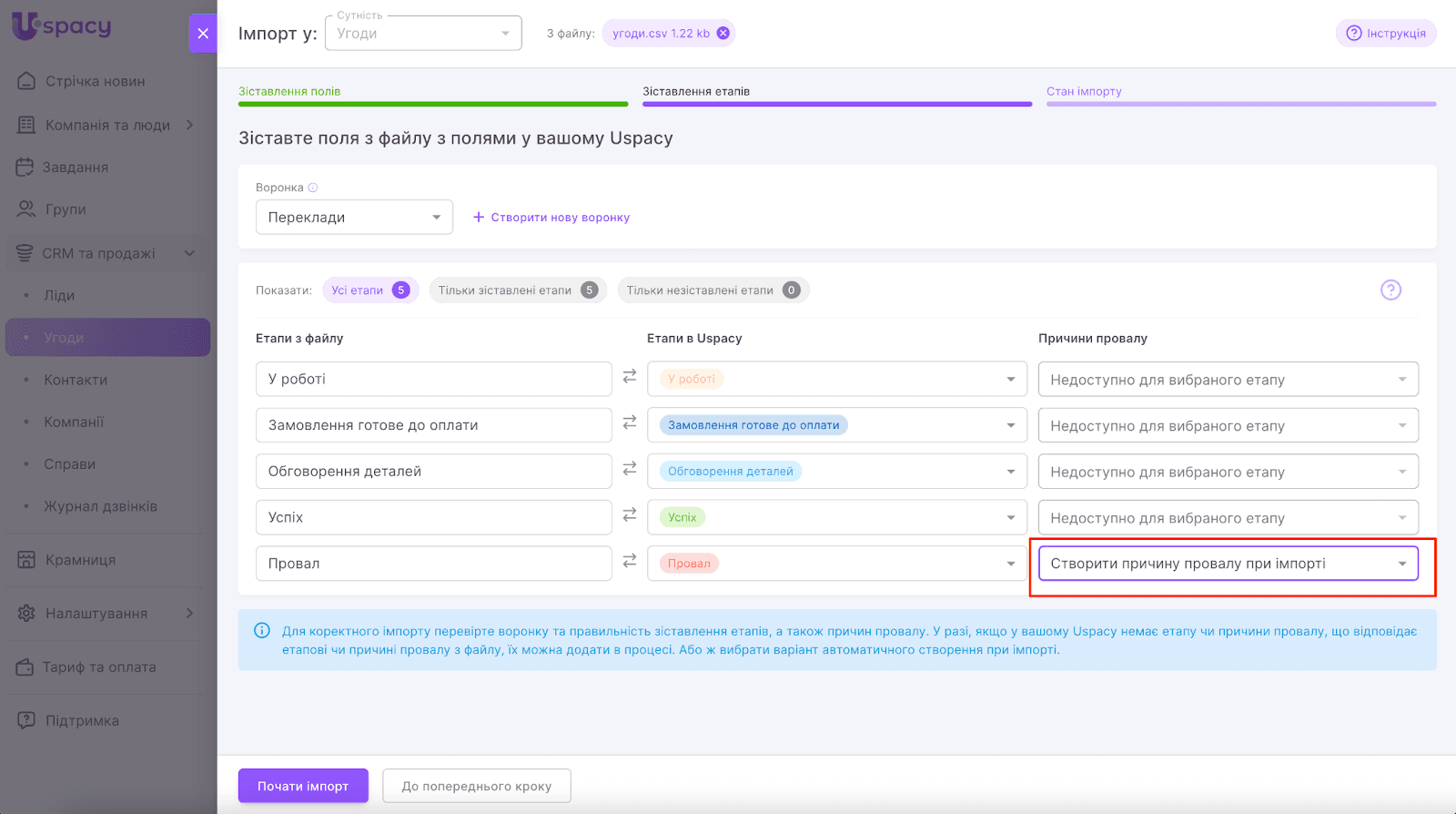Show all stages filter Усі етапи
1456x814 pixels.
(369, 290)
